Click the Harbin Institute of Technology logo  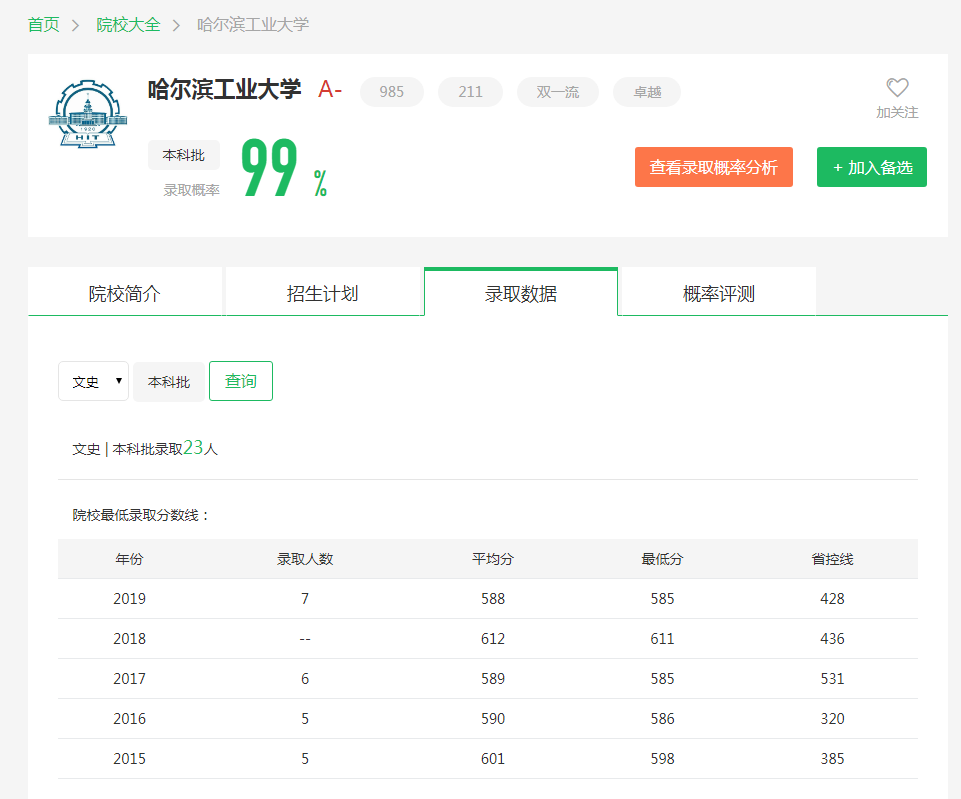coord(88,114)
